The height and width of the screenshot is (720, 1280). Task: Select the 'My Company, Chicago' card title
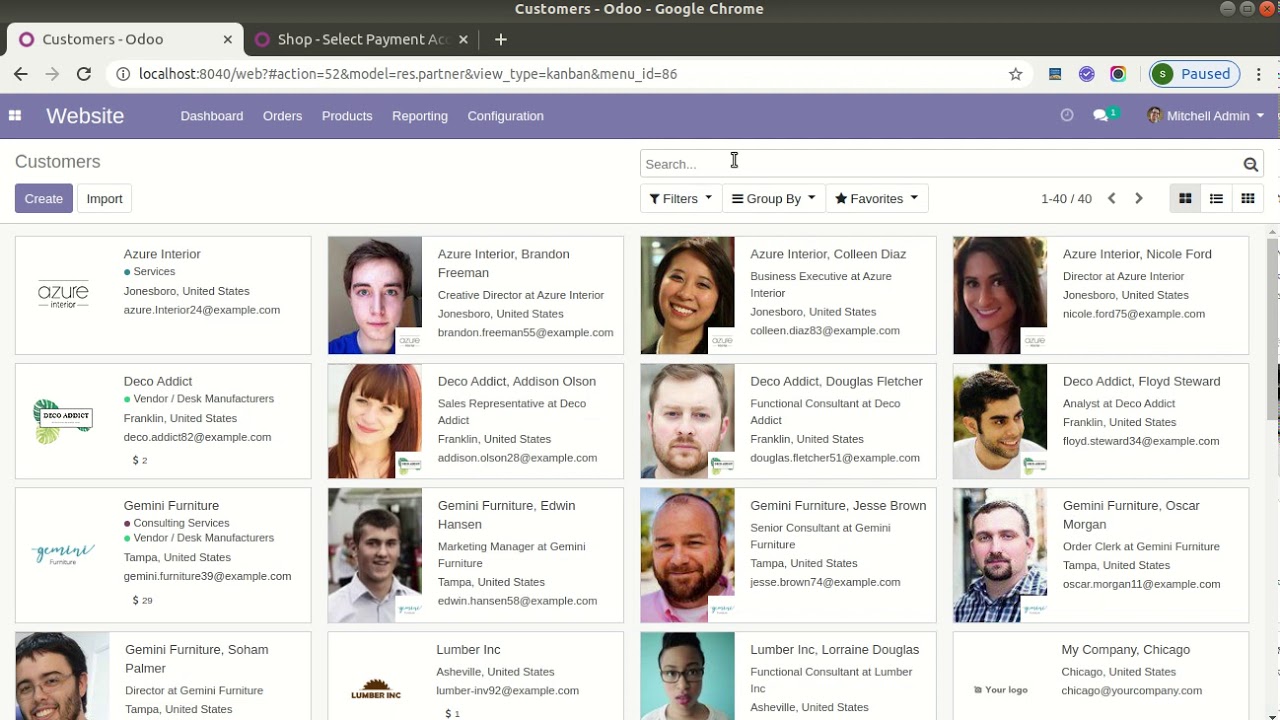(x=1125, y=650)
